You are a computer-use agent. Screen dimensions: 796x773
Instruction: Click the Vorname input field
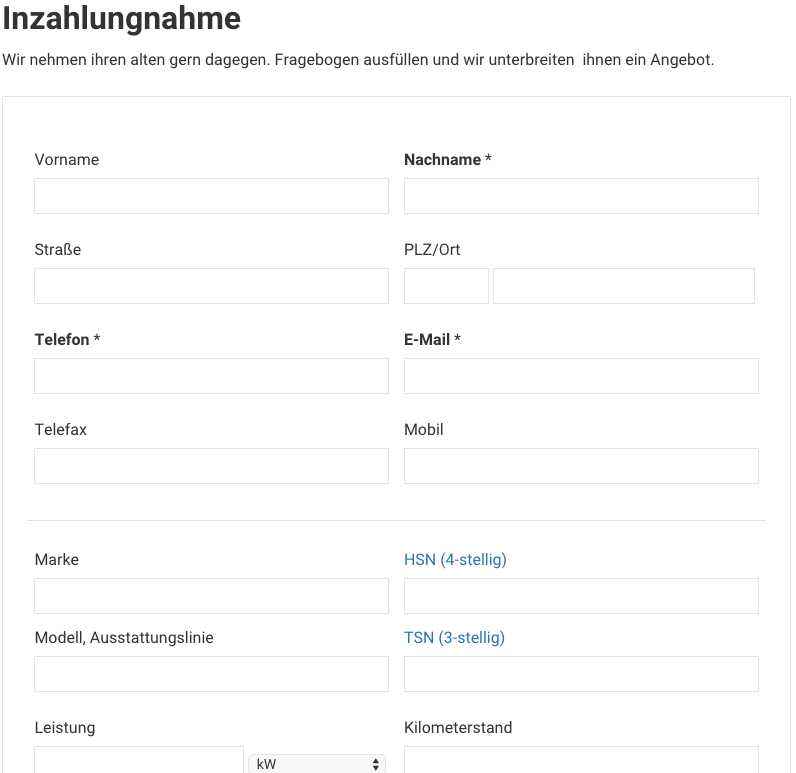click(x=211, y=196)
